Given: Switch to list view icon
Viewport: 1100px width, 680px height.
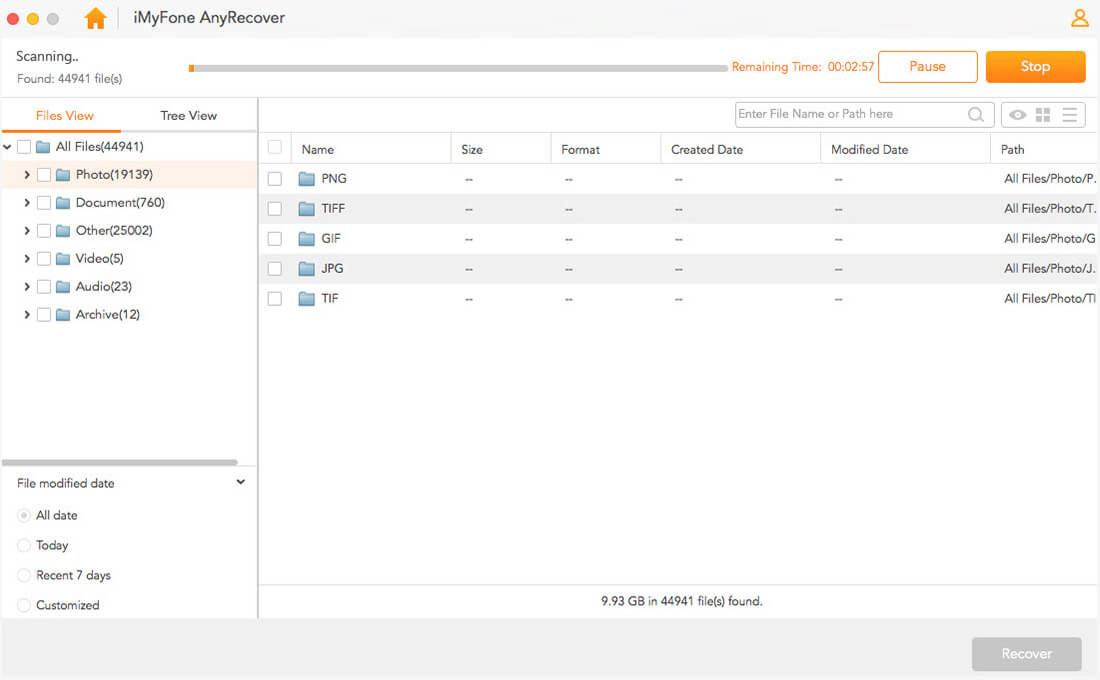Looking at the screenshot, I should (1069, 115).
